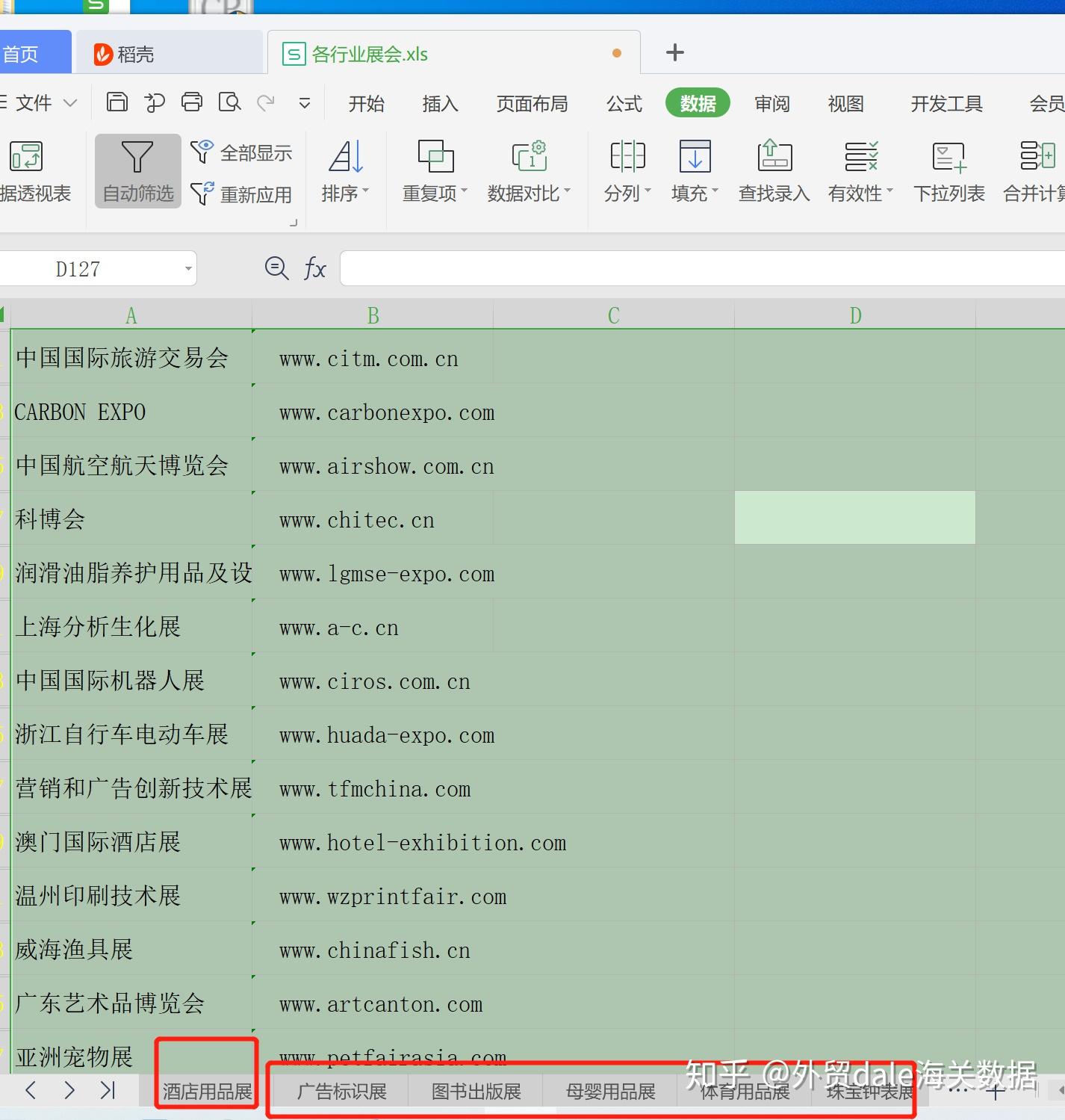Expand quick access toolbar customize arrow
This screenshot has width=1065, height=1120.
click(305, 103)
